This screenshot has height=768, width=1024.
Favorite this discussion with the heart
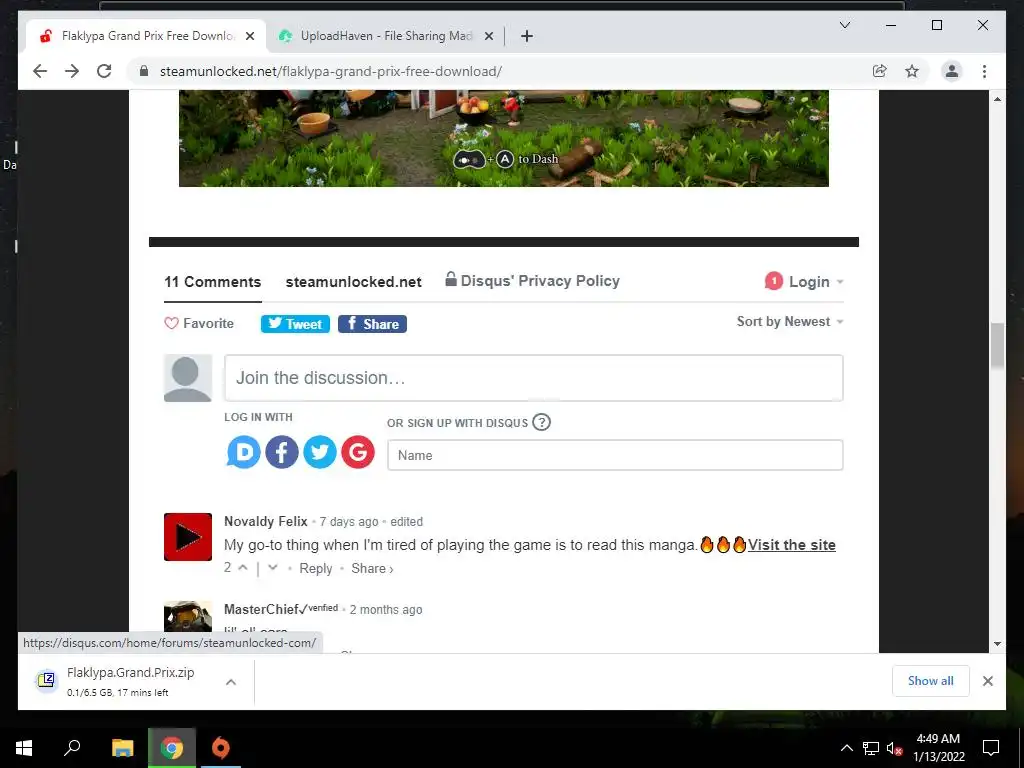[x=199, y=323]
